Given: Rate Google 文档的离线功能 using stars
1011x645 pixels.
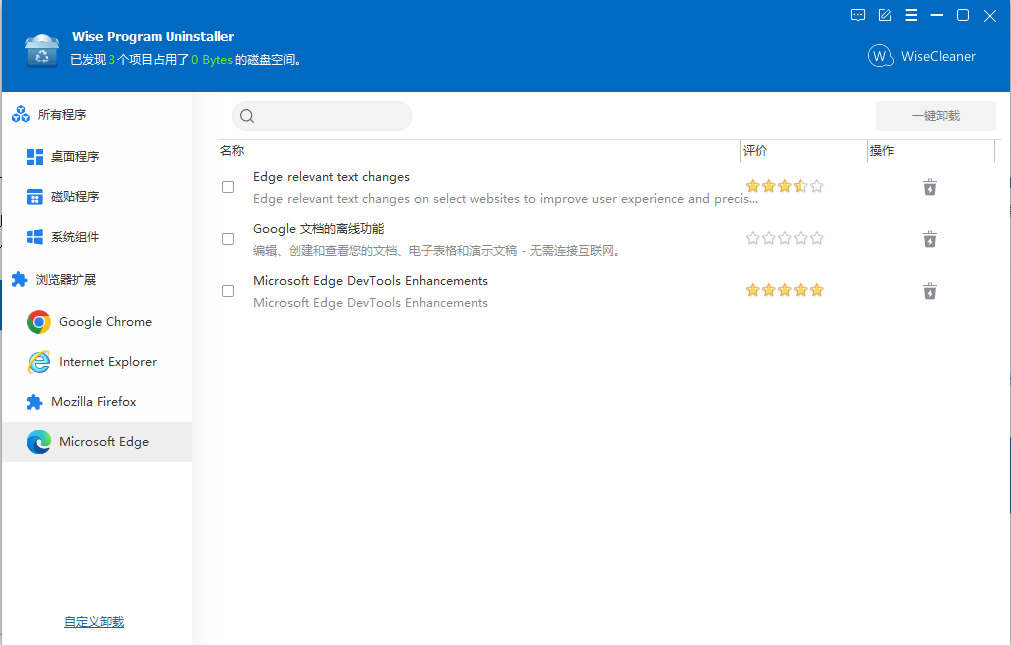Looking at the screenshot, I should [785, 238].
